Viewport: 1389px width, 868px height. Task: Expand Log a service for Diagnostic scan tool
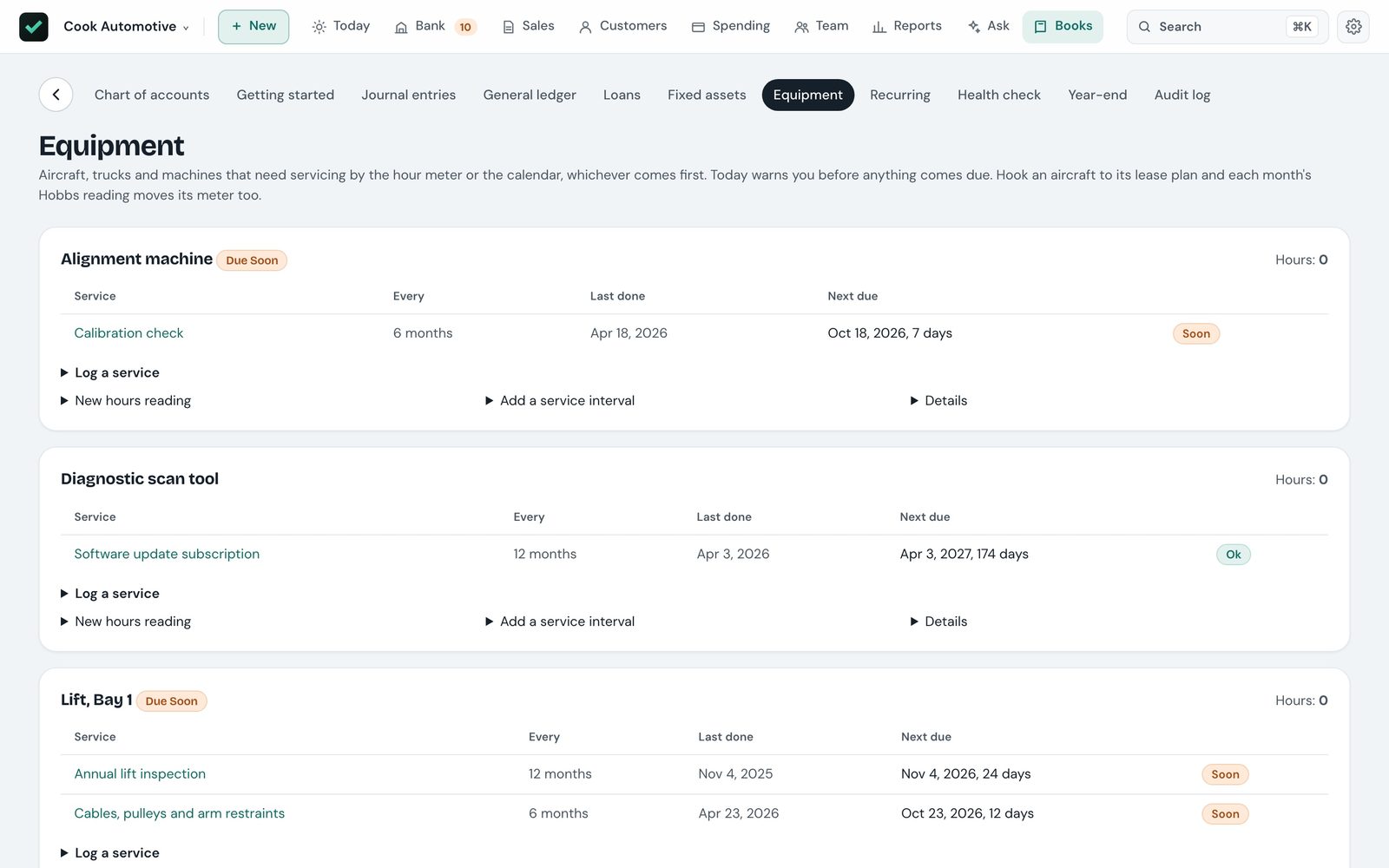coord(110,594)
